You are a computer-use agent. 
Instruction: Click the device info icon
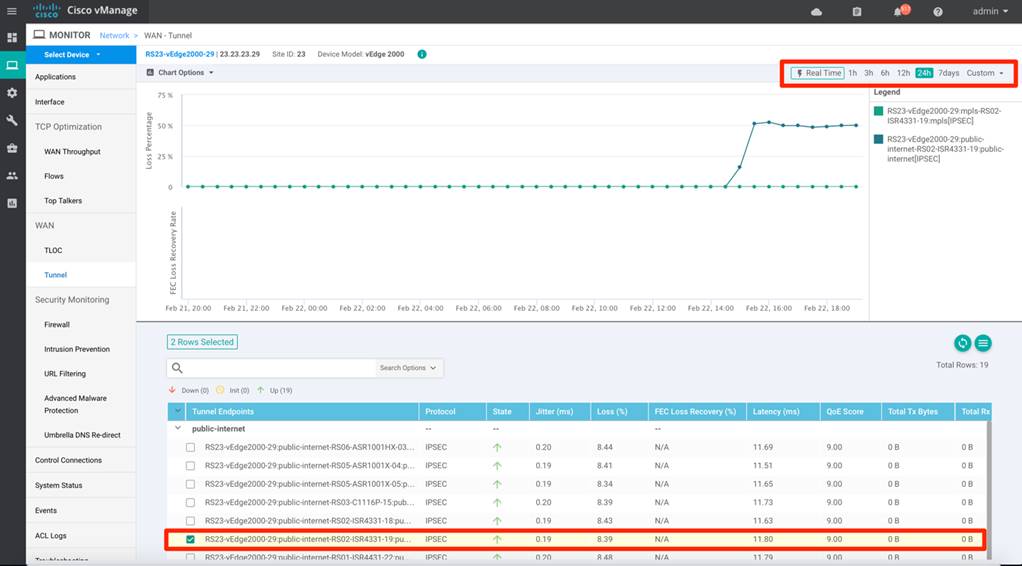click(x=422, y=54)
